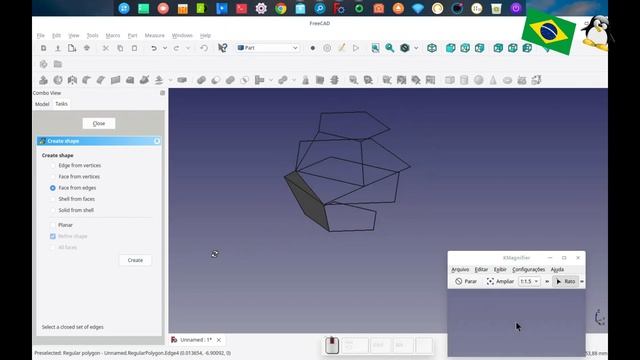
Task: Open KMagnifier zoom ratio dropdown
Action: (x=529, y=281)
